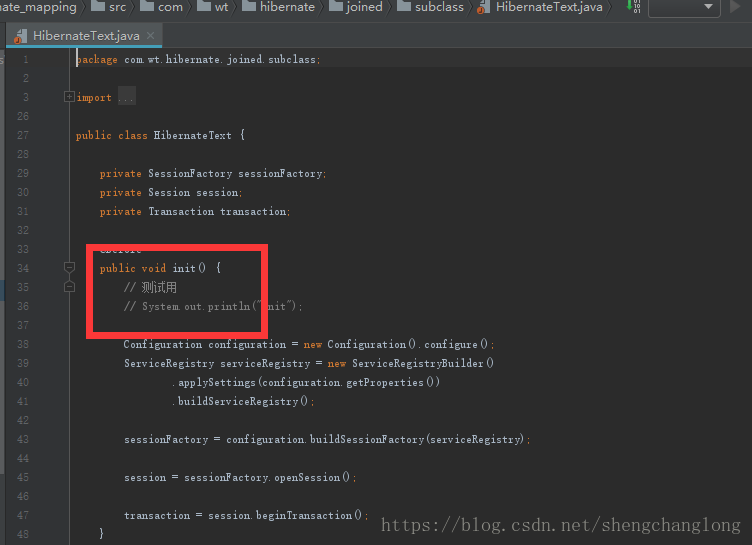
Task: Click the package keyword on line 1
Action: tap(97, 59)
